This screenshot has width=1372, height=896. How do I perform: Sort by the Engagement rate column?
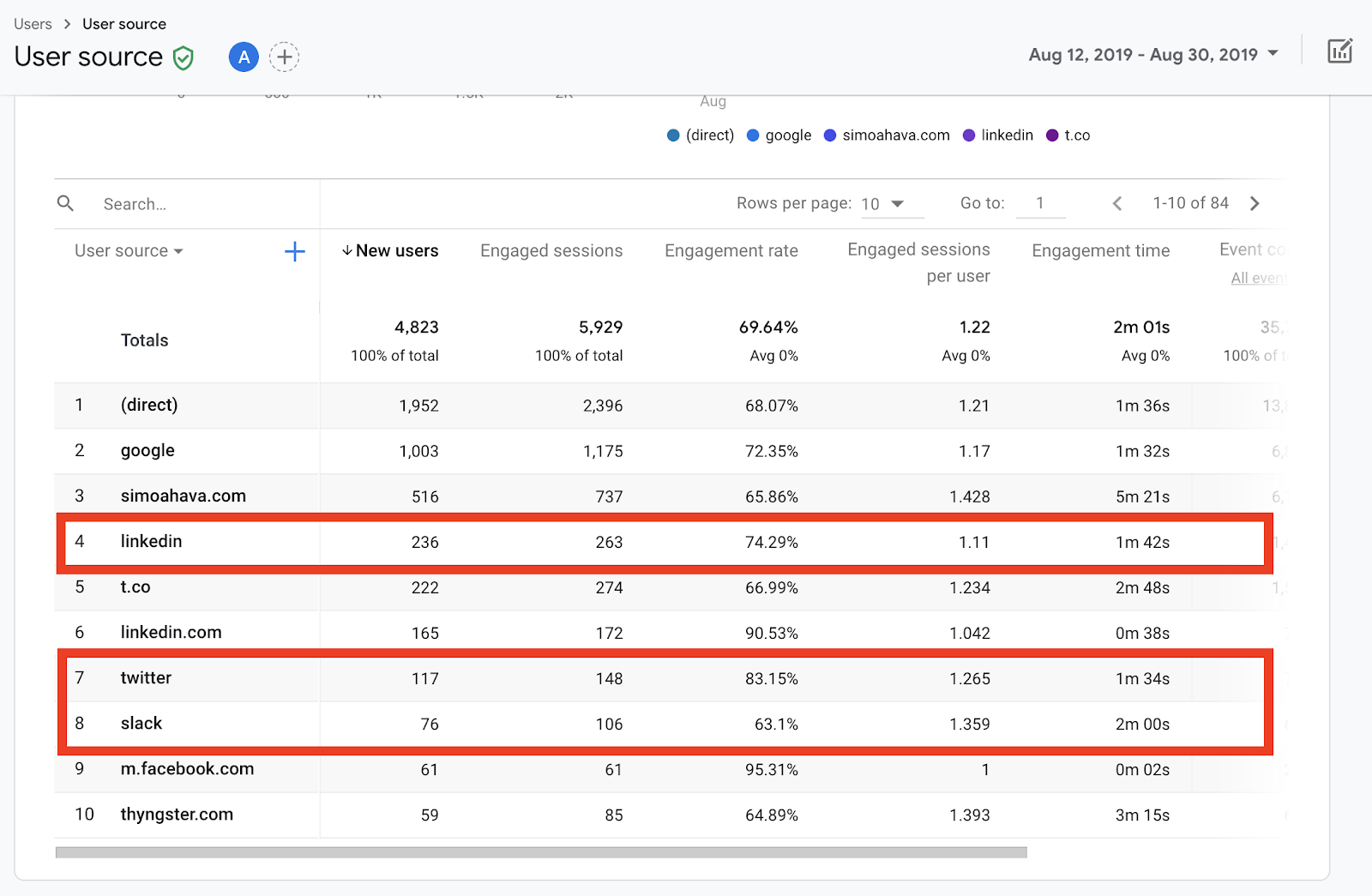coord(731,251)
